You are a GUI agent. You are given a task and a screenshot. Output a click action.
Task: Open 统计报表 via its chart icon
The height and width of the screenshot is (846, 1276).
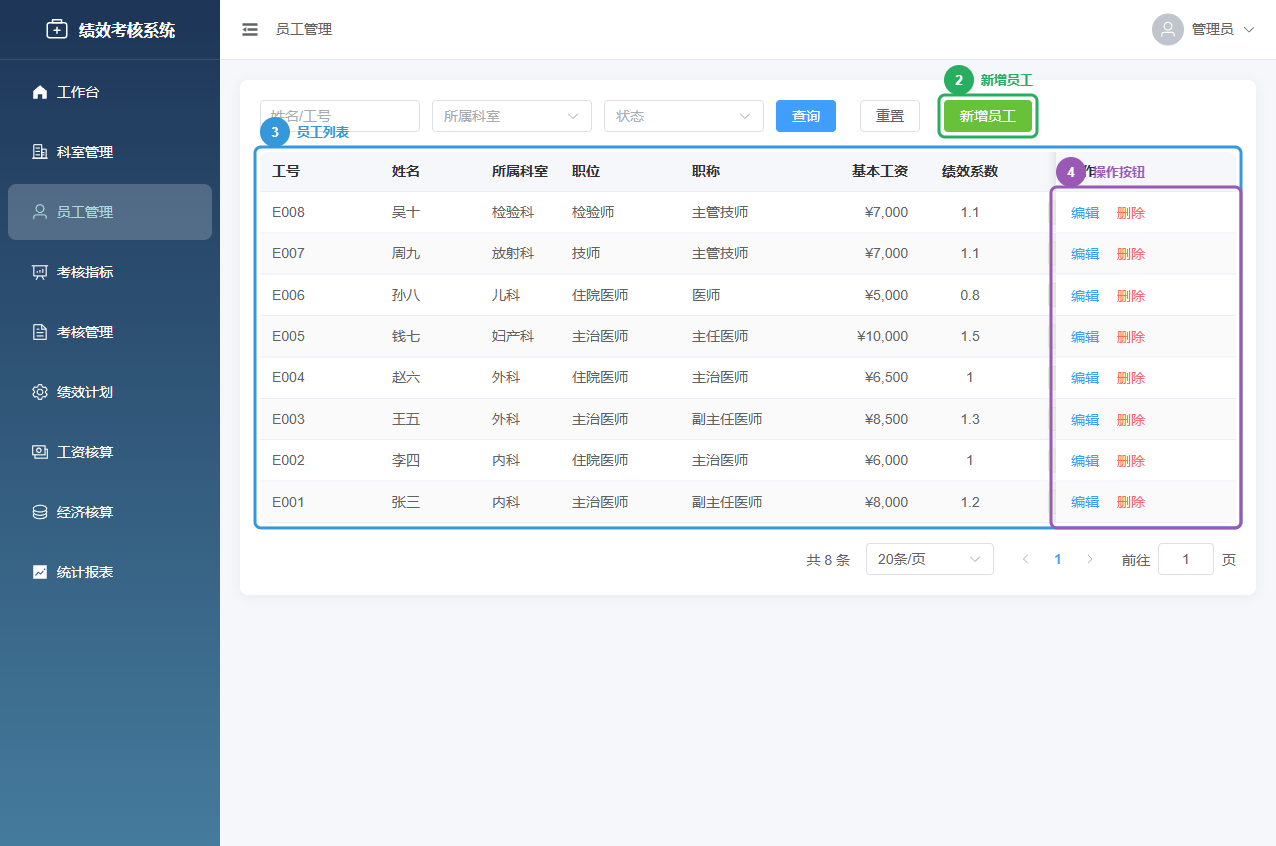pos(40,571)
